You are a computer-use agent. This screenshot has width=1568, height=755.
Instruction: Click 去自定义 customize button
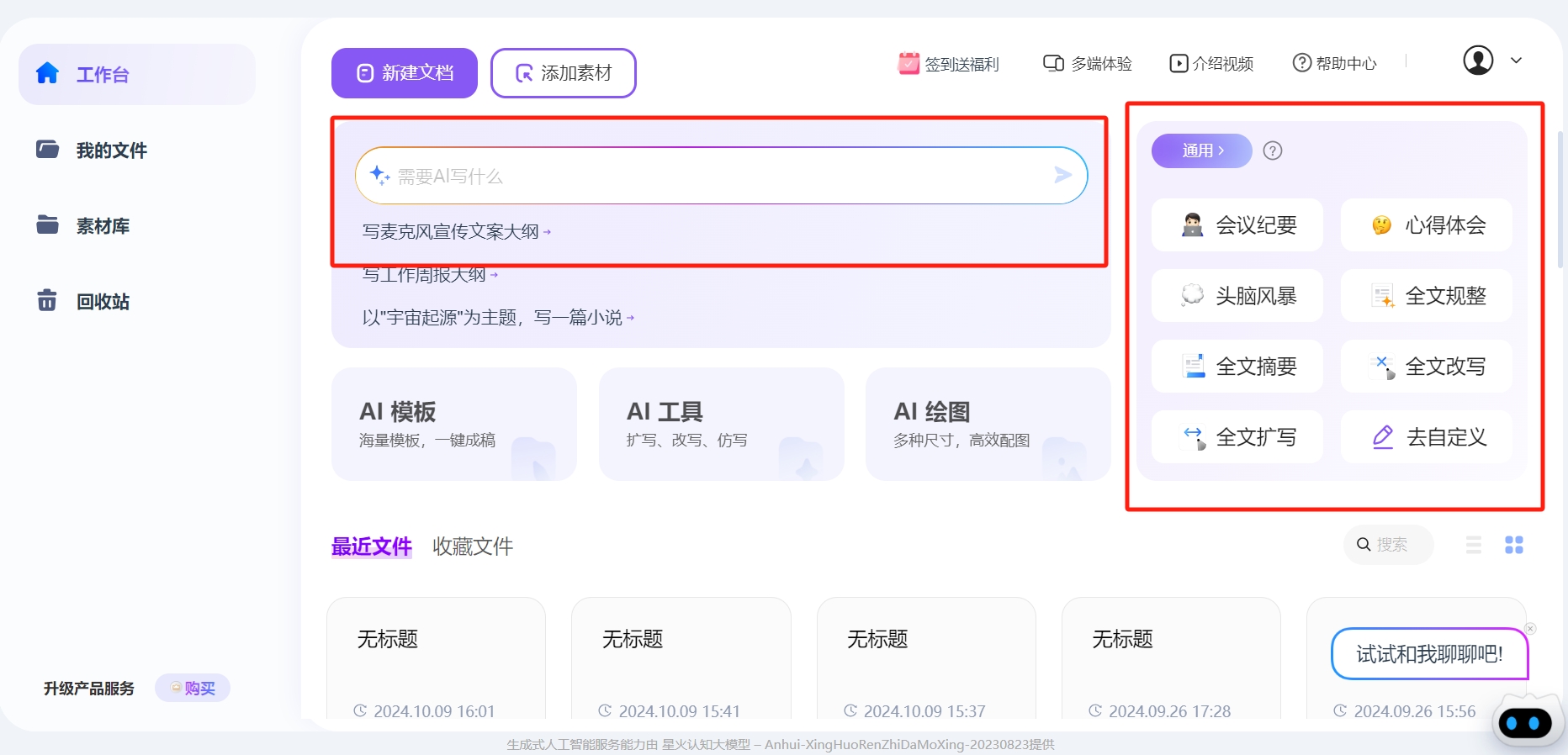point(1427,437)
